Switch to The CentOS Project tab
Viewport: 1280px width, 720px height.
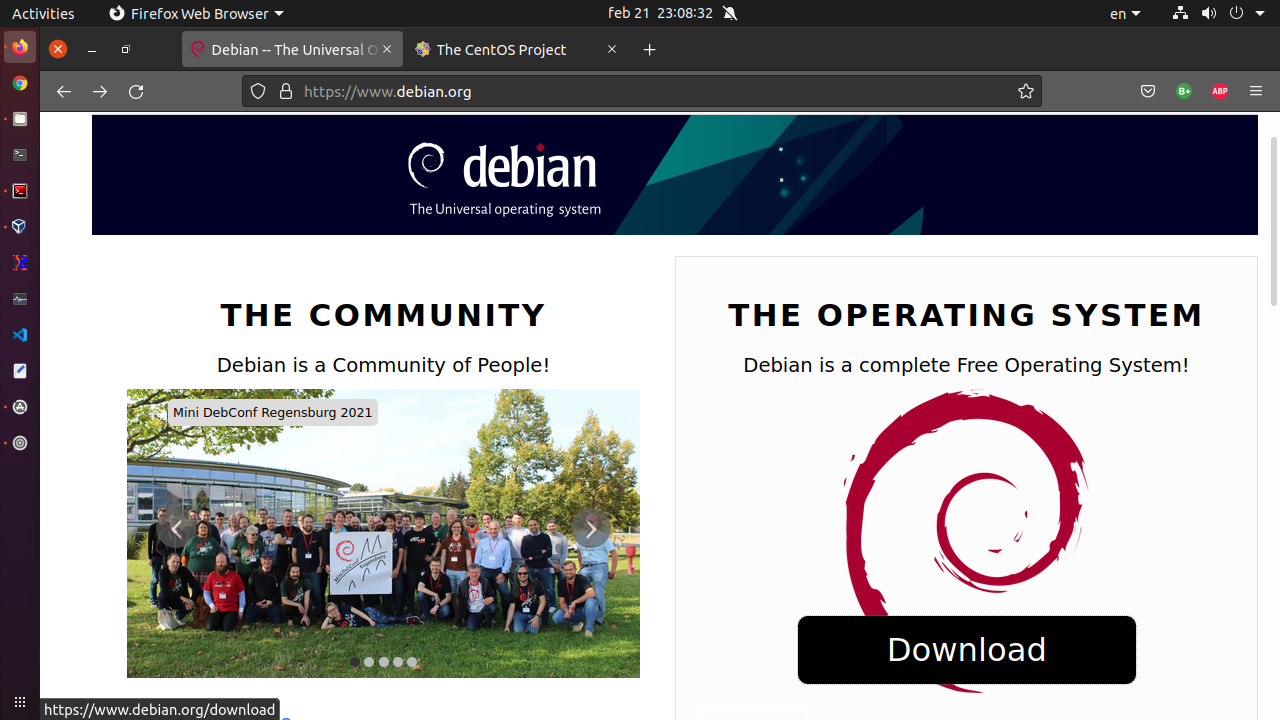click(x=501, y=49)
